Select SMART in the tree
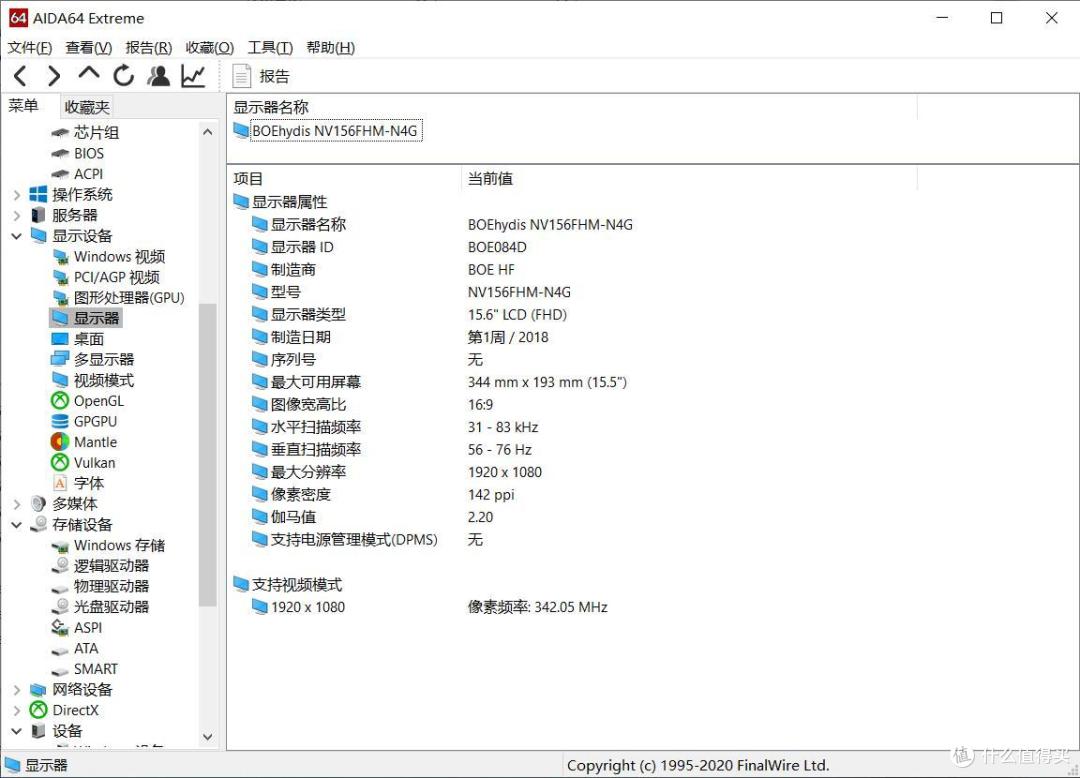 96,669
